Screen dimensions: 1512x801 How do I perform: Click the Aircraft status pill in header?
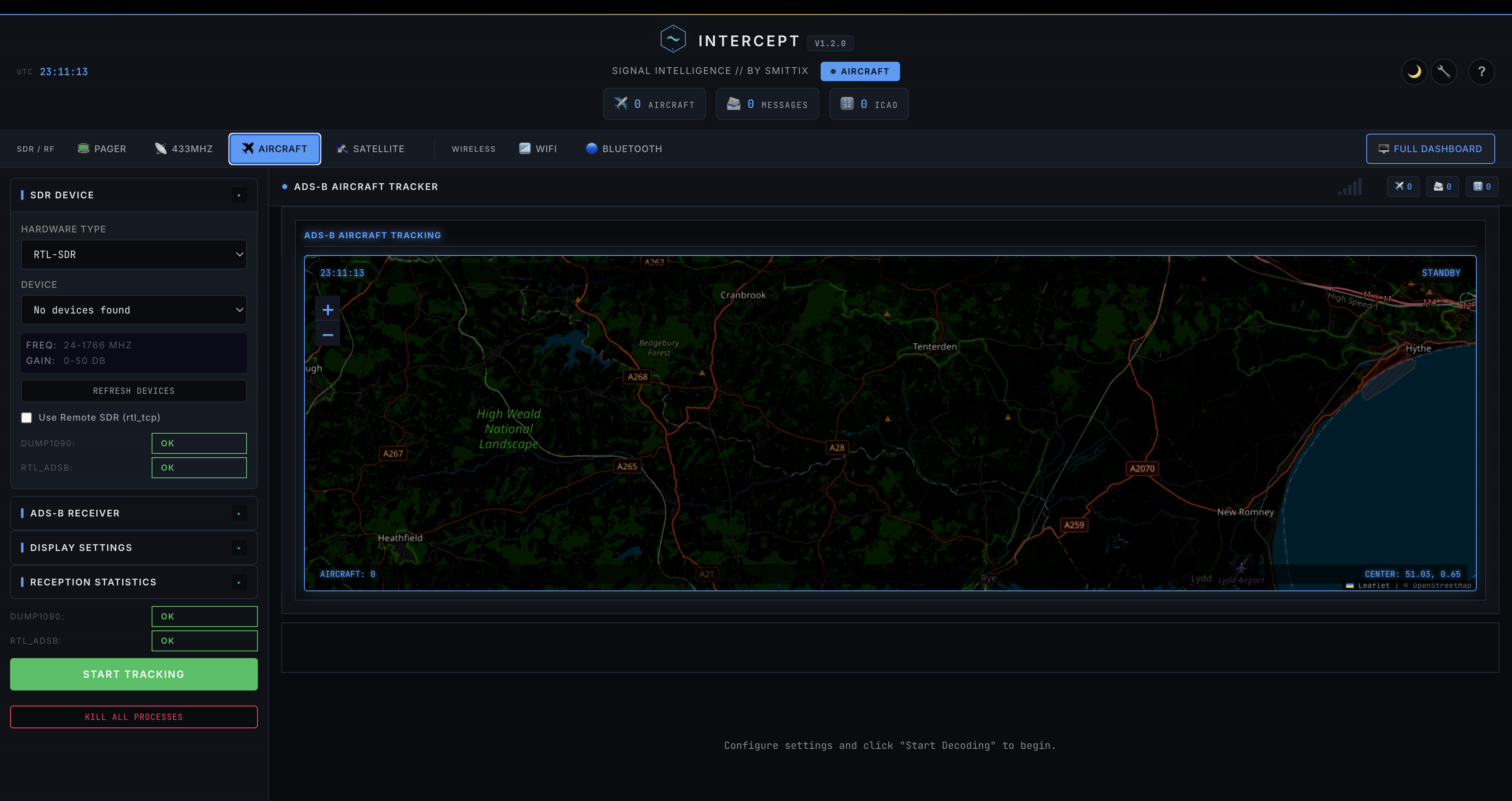[x=860, y=71]
